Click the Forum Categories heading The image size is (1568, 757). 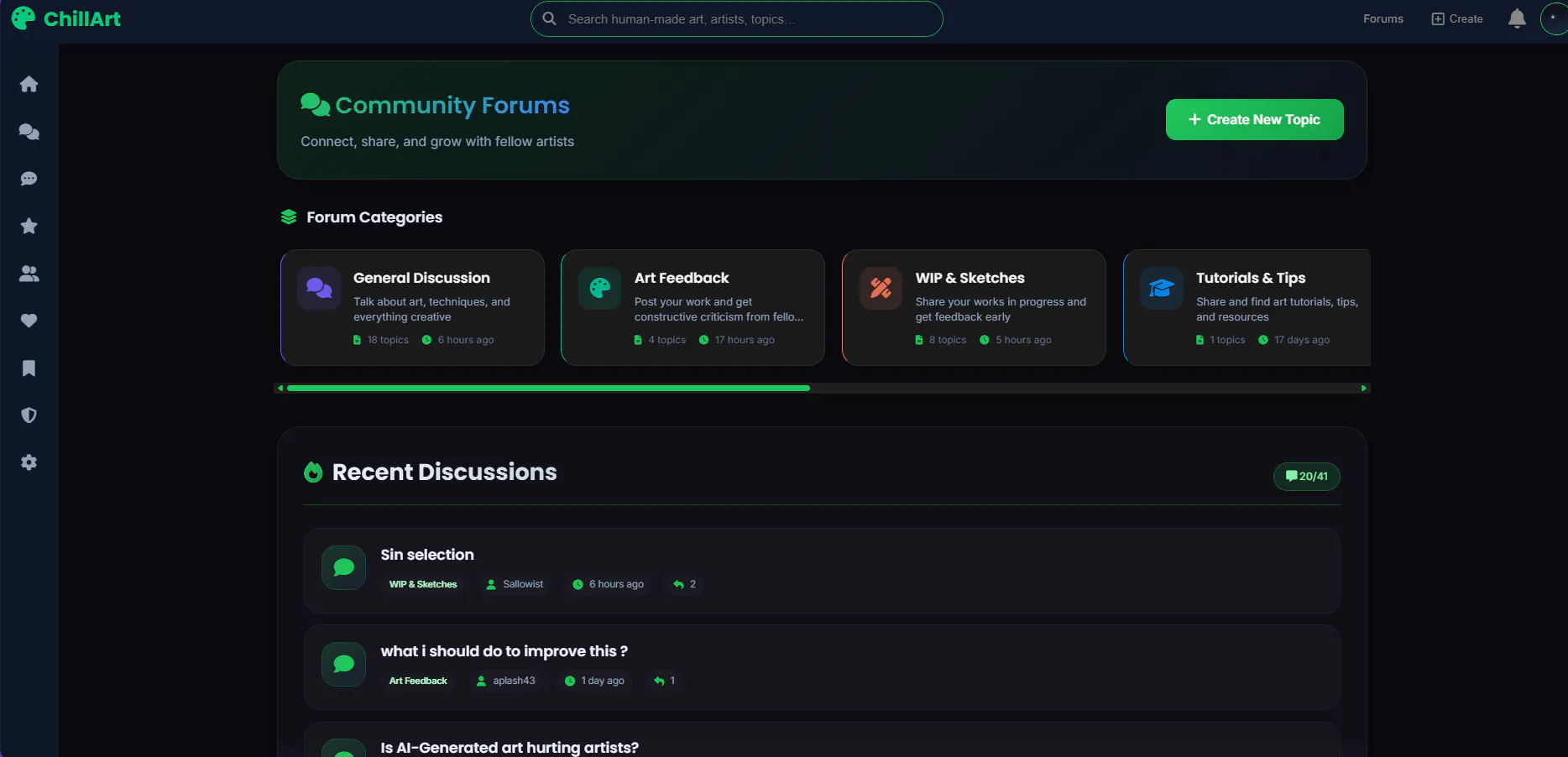coord(374,217)
